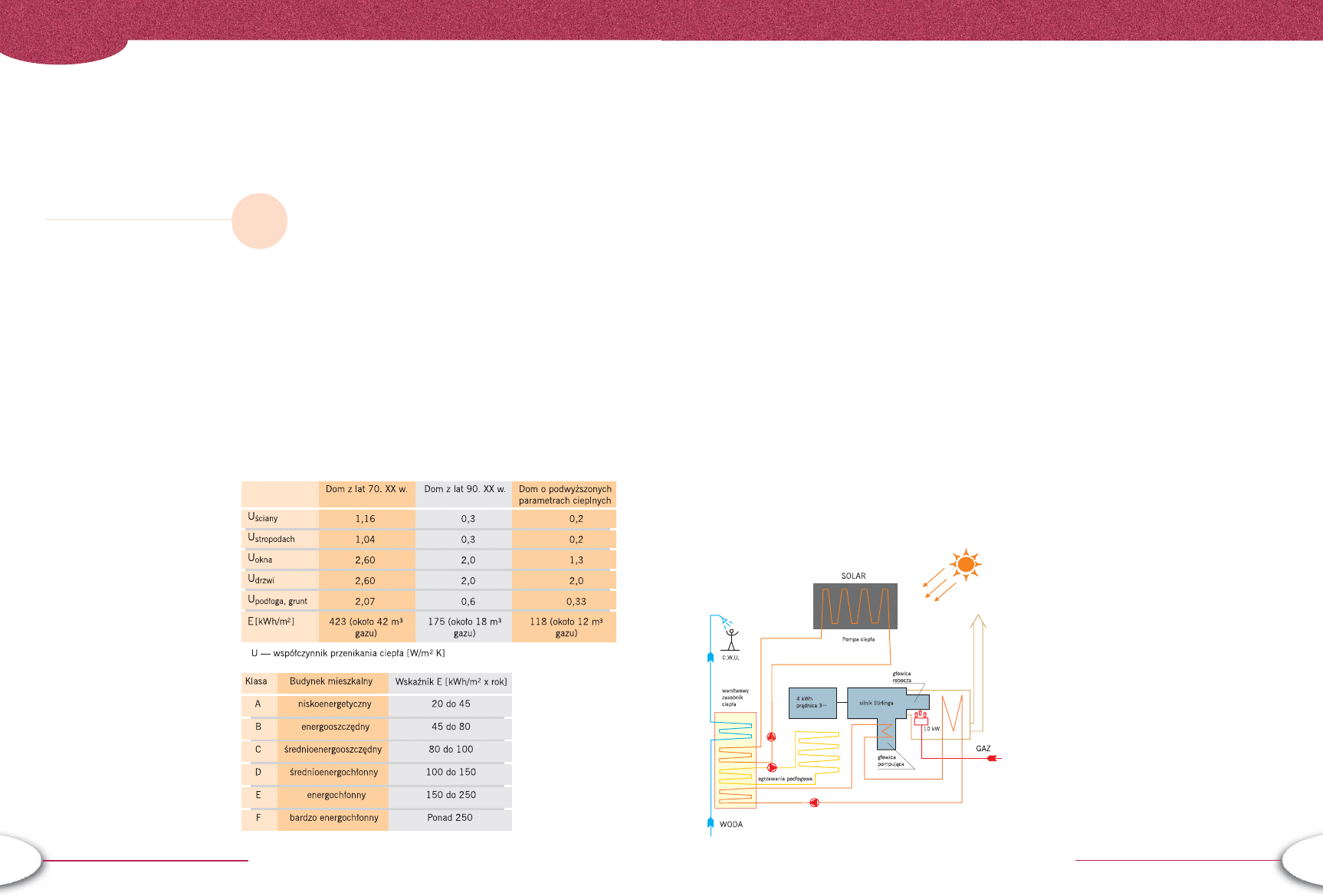The height and width of the screenshot is (896, 1323).
Task: Click the red GAZ inlet arrow
Action: coord(992,758)
